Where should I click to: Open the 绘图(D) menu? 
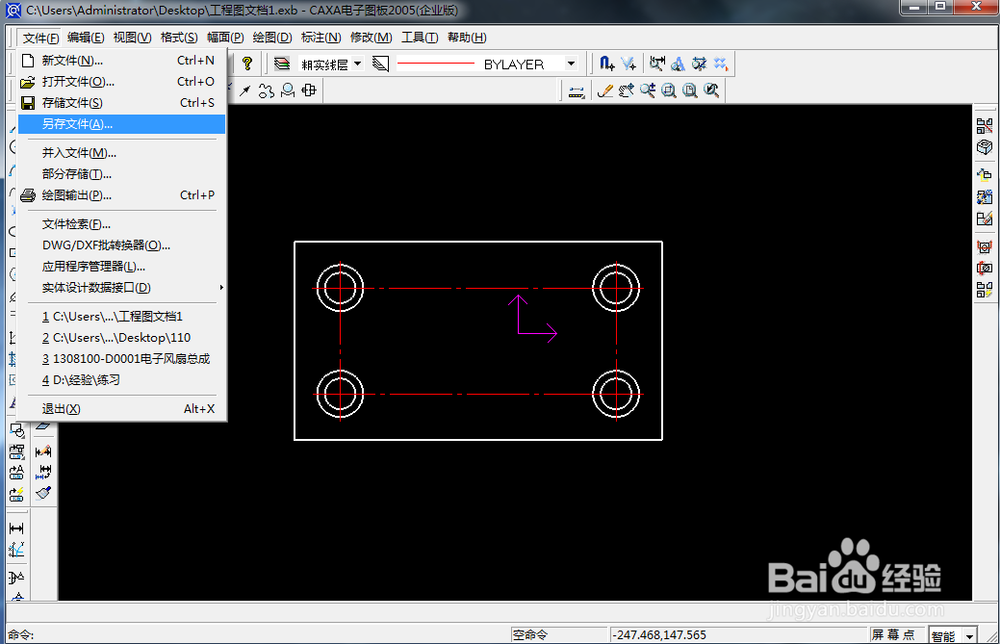pos(272,38)
